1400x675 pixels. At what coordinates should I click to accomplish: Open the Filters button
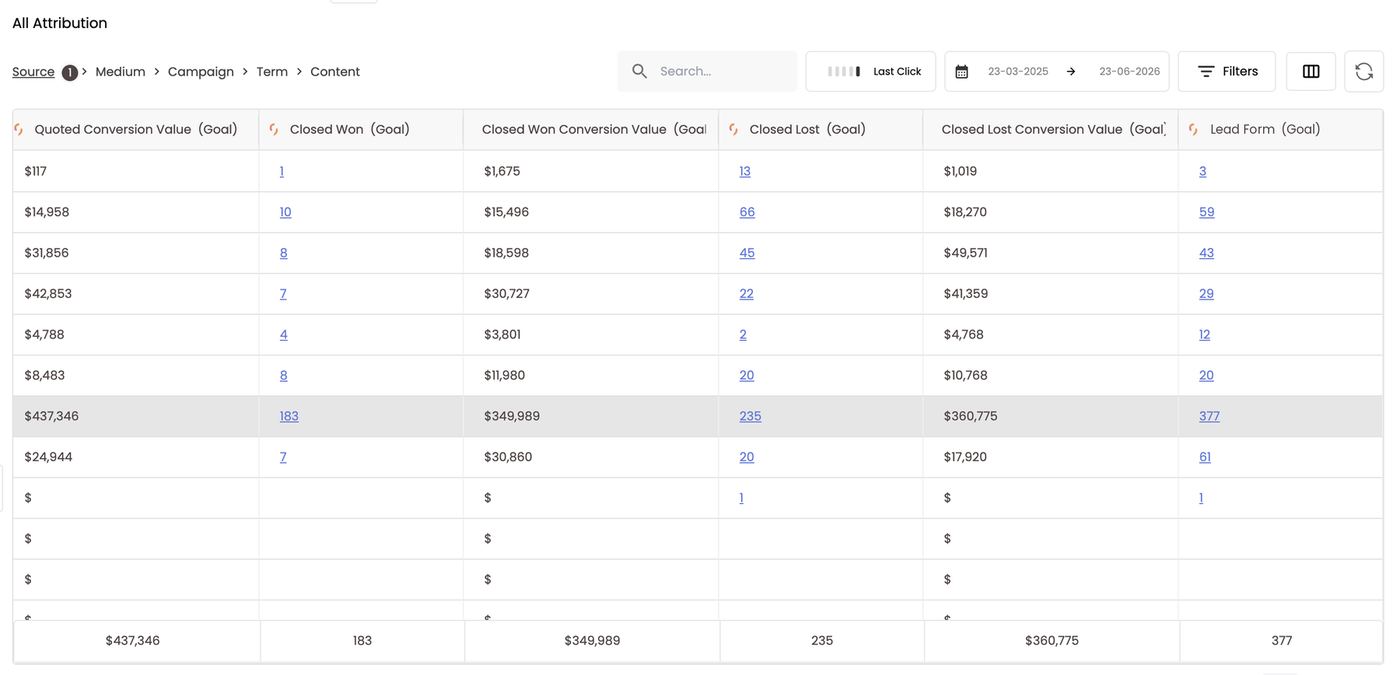pyautogui.click(x=1227, y=71)
